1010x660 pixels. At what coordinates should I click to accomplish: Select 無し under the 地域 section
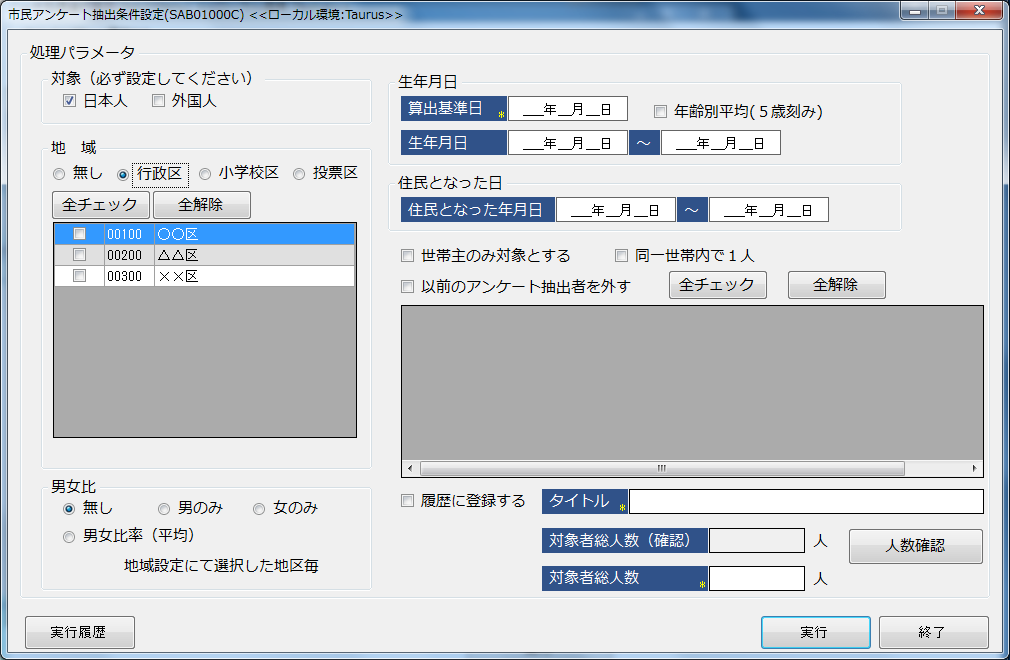(x=60, y=174)
